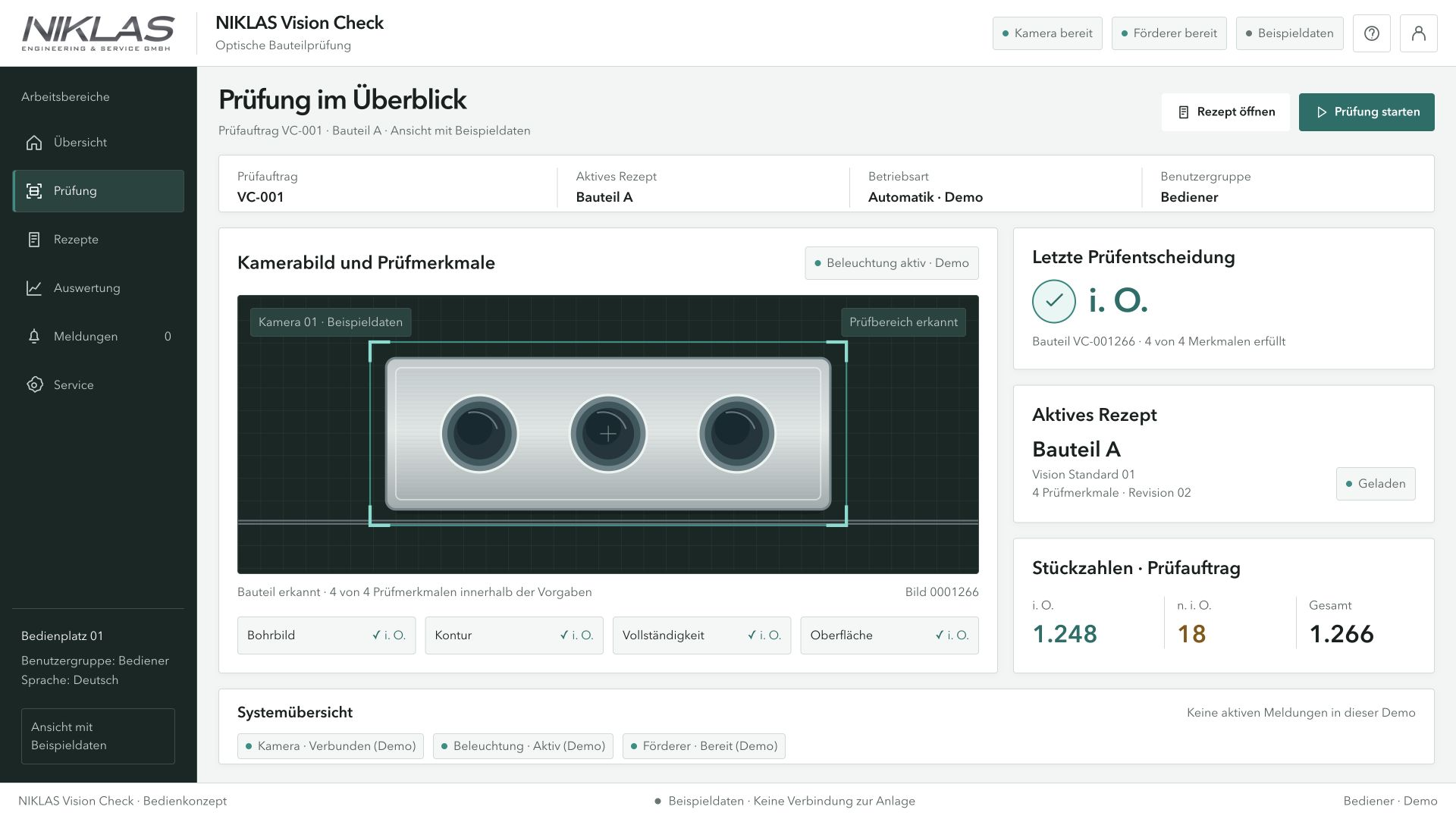The width and height of the screenshot is (1456, 819).
Task: Click the left bore hole in camera image
Action: pos(479,434)
